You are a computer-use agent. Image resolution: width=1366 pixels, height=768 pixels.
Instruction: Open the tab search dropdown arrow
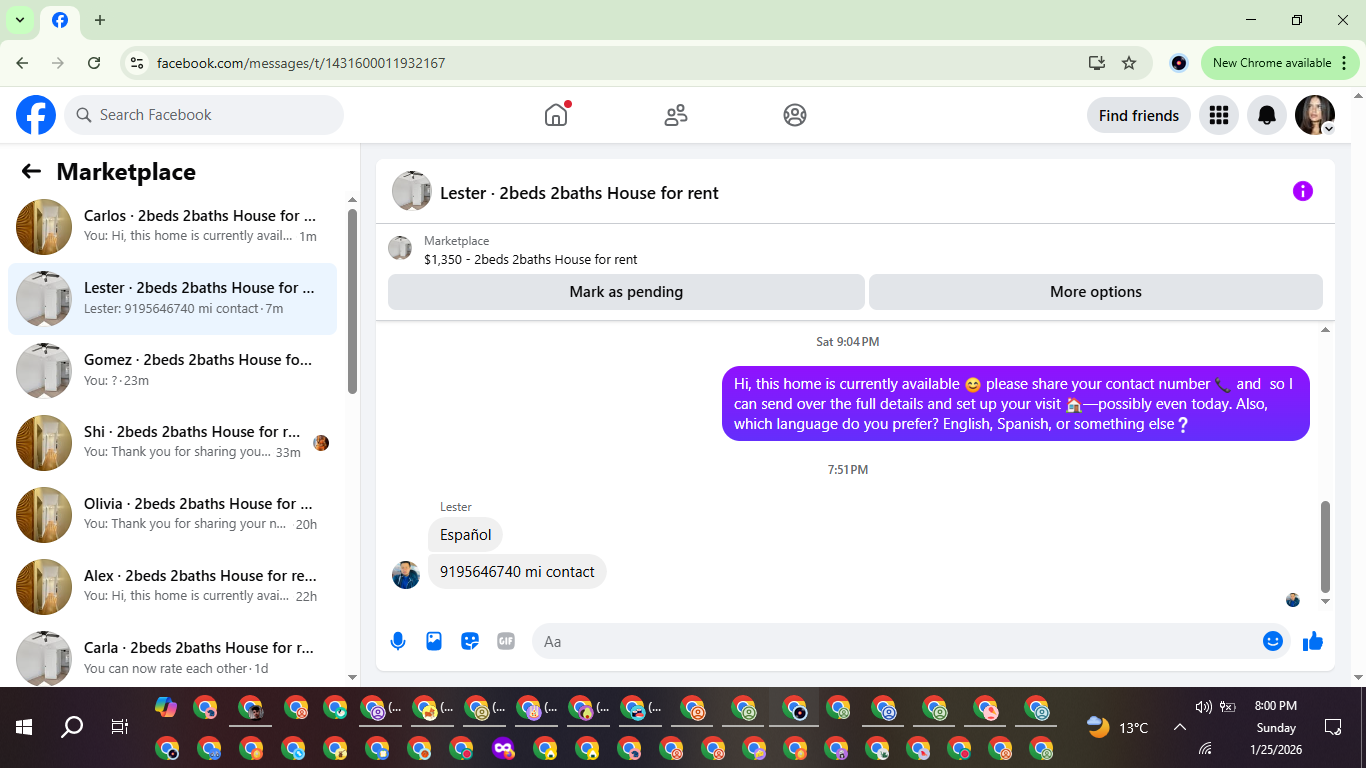pyautogui.click(x=19, y=20)
